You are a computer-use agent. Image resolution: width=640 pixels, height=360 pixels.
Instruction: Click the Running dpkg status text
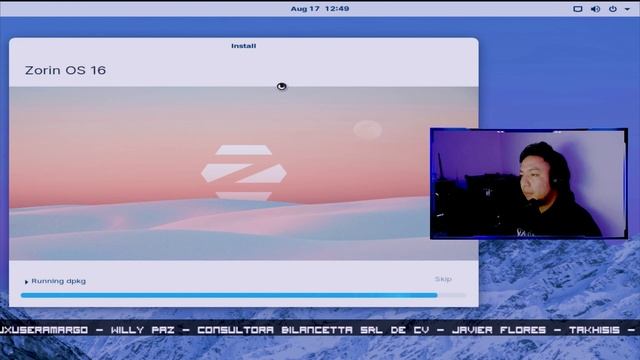point(58,281)
